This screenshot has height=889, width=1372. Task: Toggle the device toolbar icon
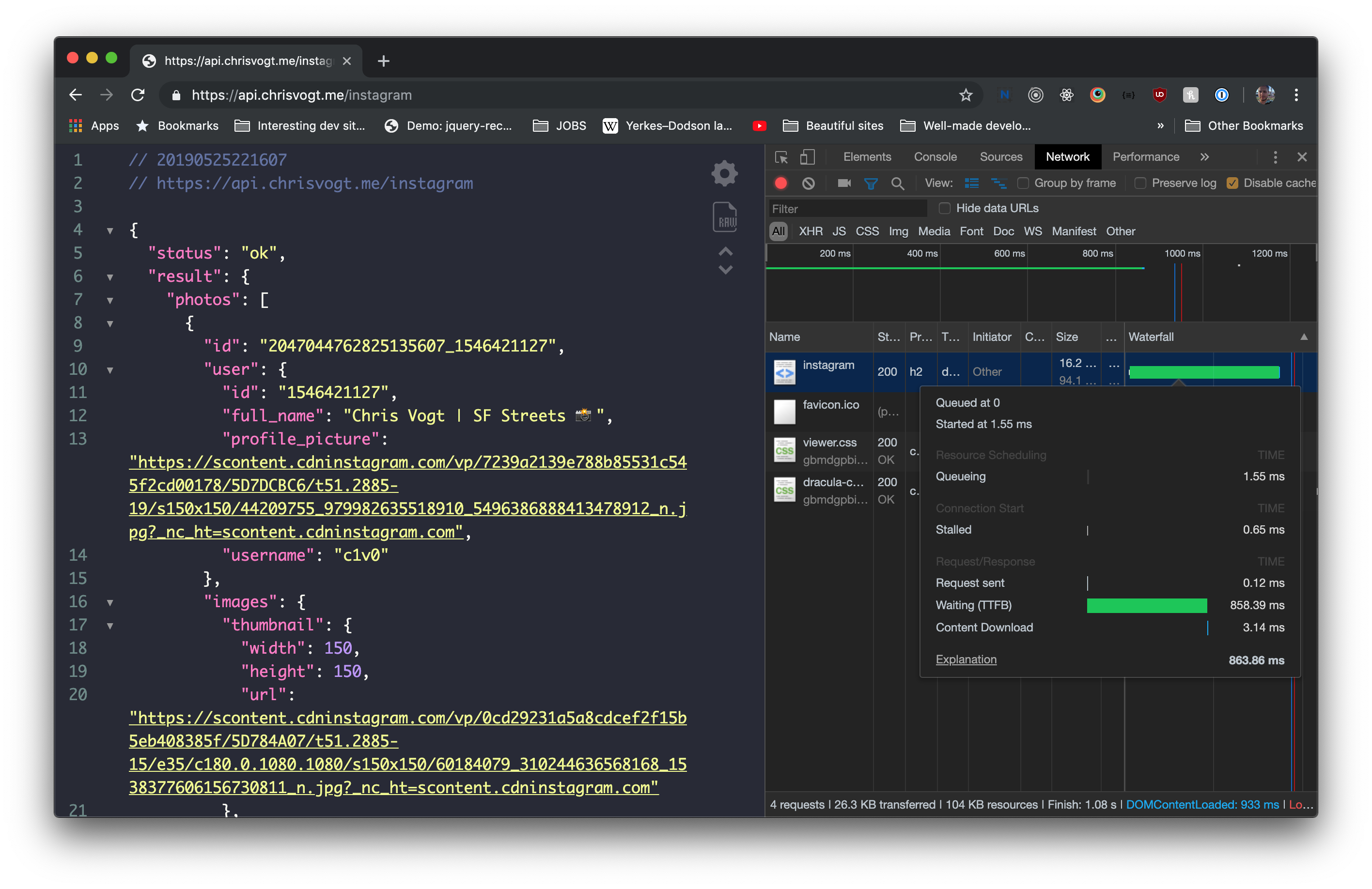[808, 157]
